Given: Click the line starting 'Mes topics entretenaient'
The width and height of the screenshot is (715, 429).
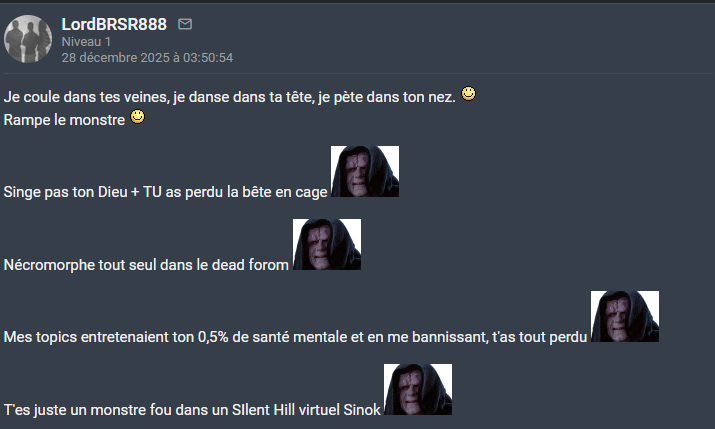Looking at the screenshot, I should pyautogui.click(x=295, y=337).
